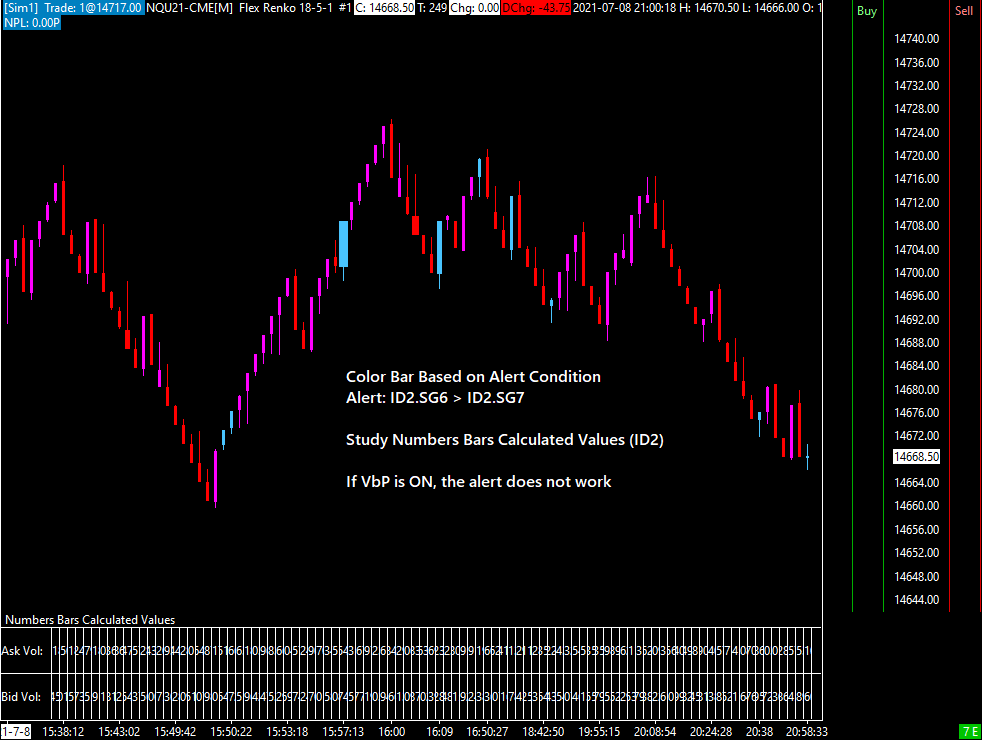
Task: Click the 16:00 time axis label
Action: (x=391, y=731)
